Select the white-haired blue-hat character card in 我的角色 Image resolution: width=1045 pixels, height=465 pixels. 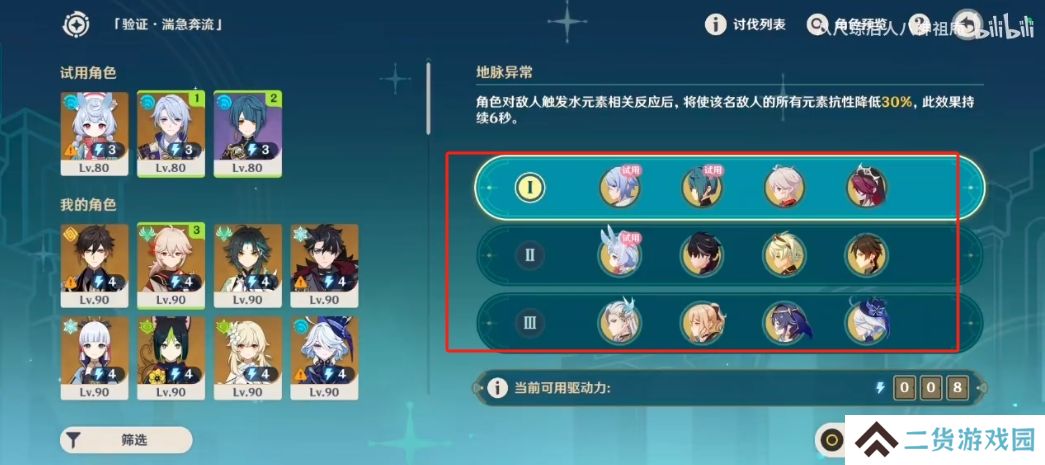pos(324,358)
